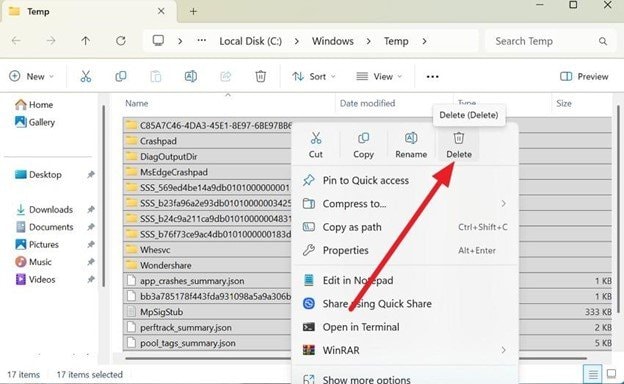Toggle the Preview pane
Screen dimensions: 624x384
point(584,76)
